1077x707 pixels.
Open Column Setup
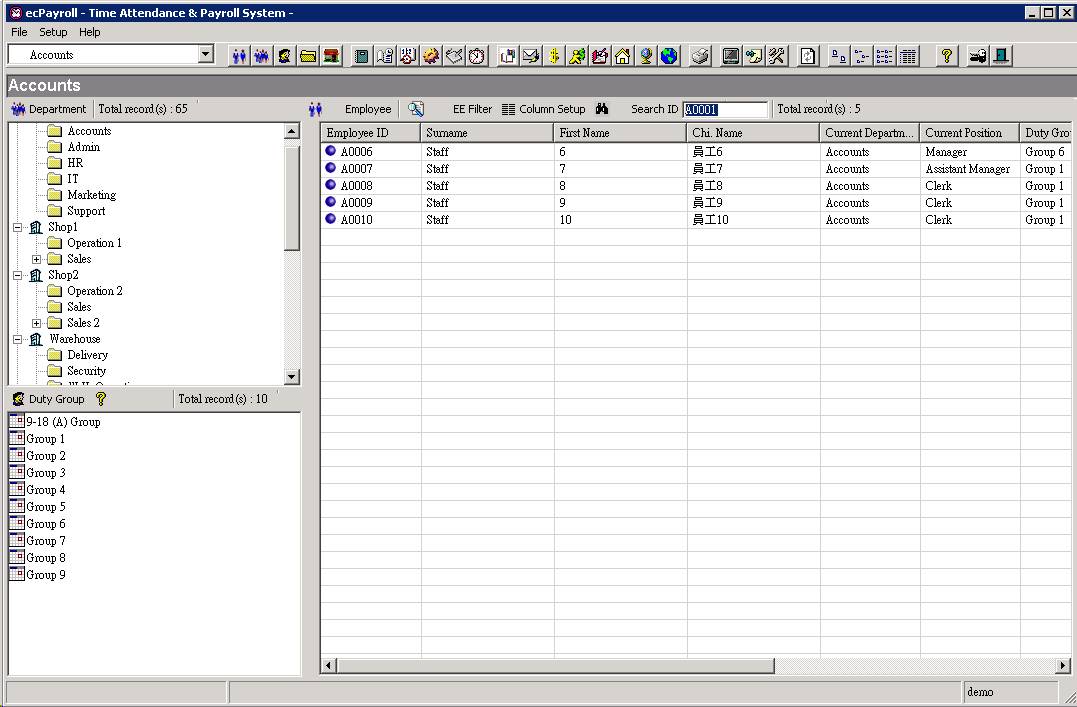pos(543,109)
